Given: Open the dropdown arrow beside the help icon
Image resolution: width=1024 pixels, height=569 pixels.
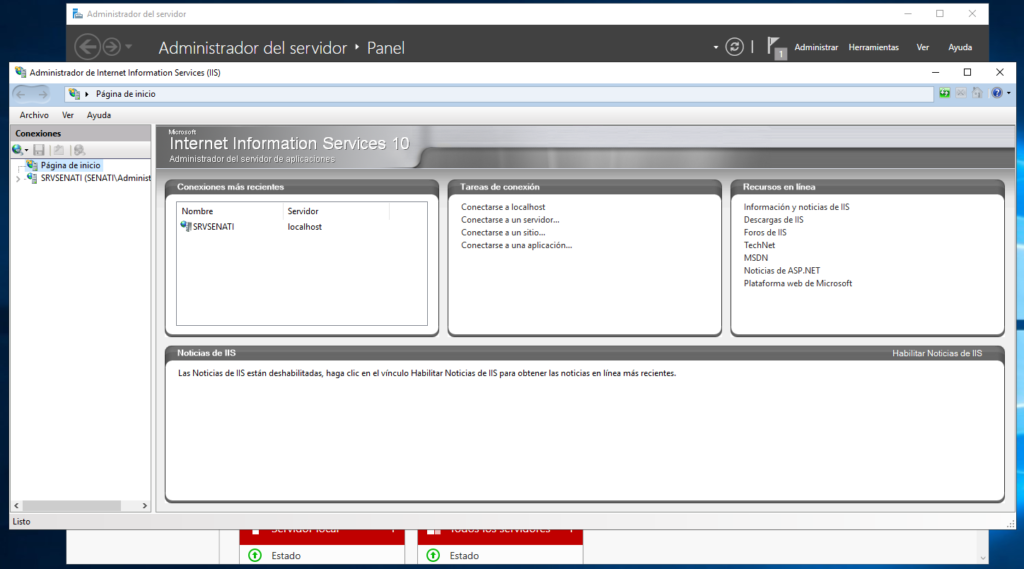Looking at the screenshot, I should click(x=1008, y=93).
